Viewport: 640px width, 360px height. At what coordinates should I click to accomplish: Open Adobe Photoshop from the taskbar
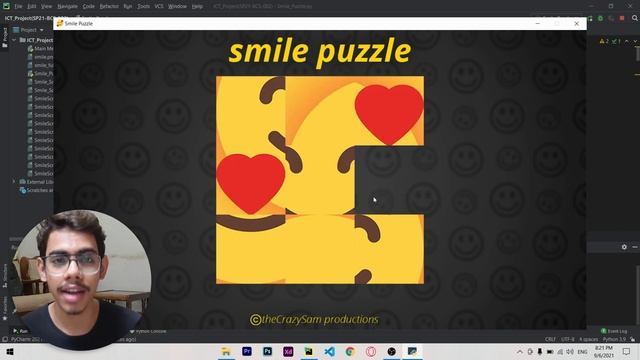click(267, 351)
